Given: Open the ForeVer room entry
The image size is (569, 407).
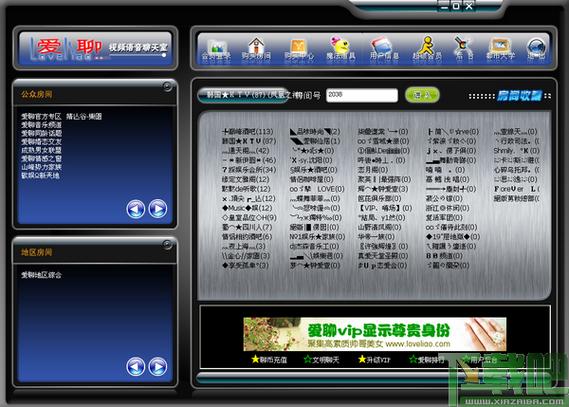Looking at the screenshot, I should pos(517,189).
